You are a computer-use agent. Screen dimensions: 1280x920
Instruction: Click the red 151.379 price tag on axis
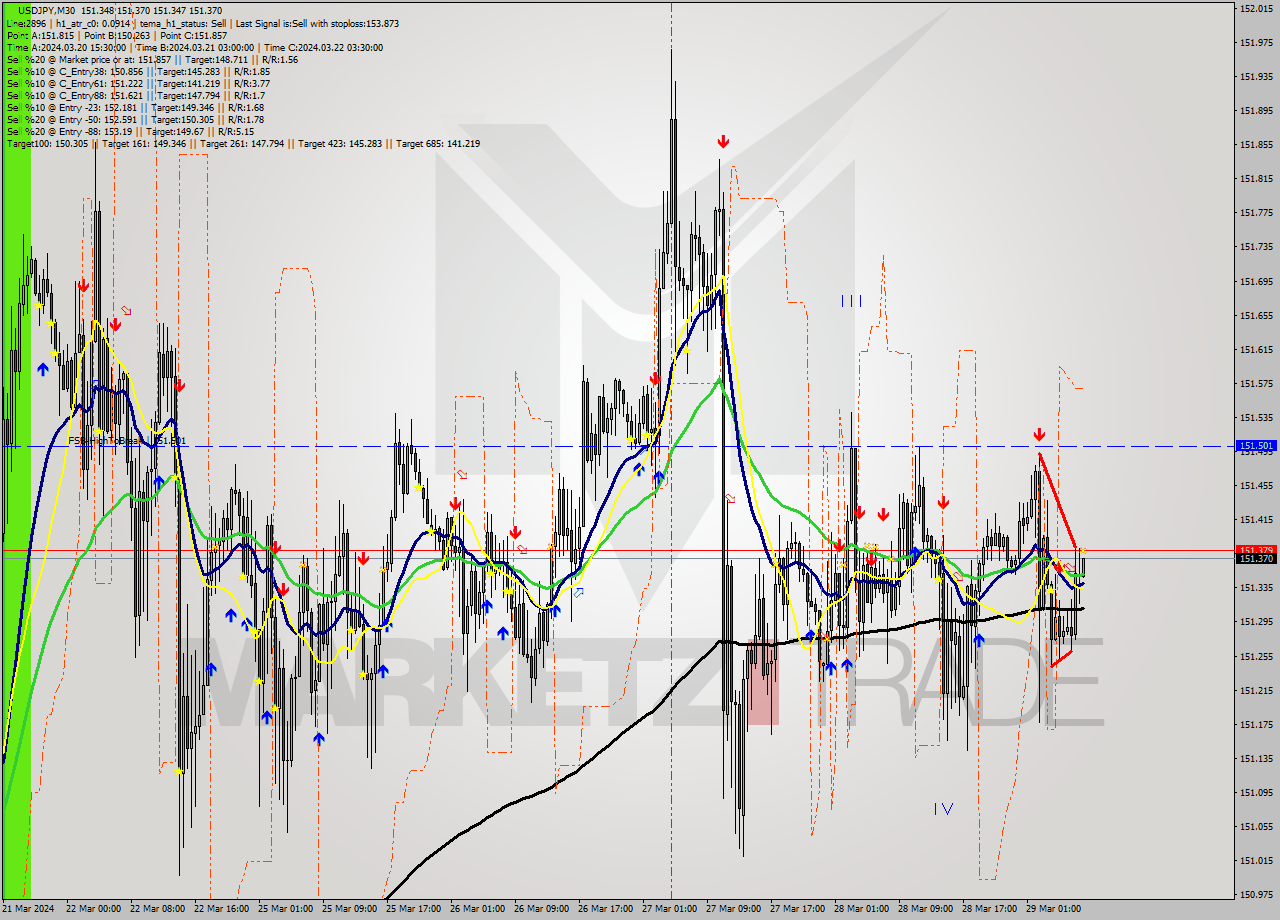point(1256,550)
